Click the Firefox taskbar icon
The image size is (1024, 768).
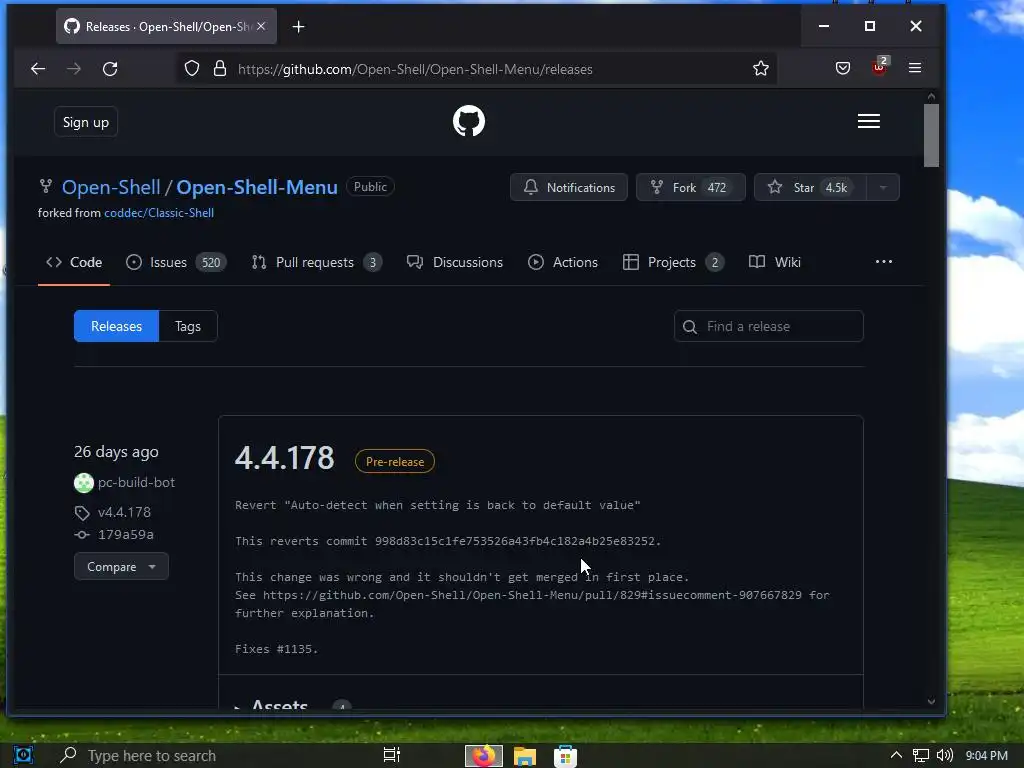484,756
